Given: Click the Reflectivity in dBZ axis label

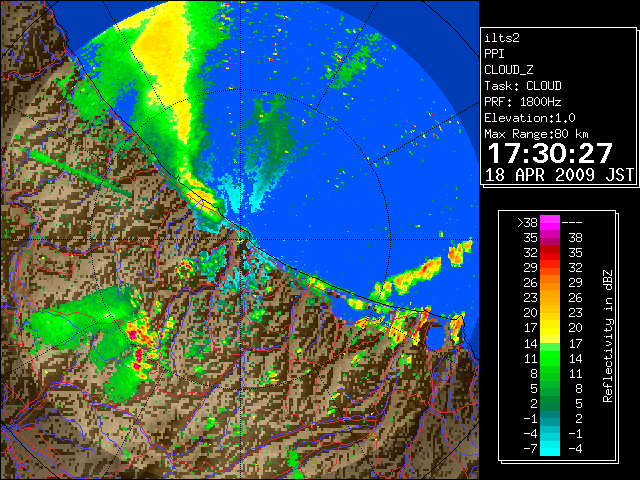Looking at the screenshot, I should point(607,336).
